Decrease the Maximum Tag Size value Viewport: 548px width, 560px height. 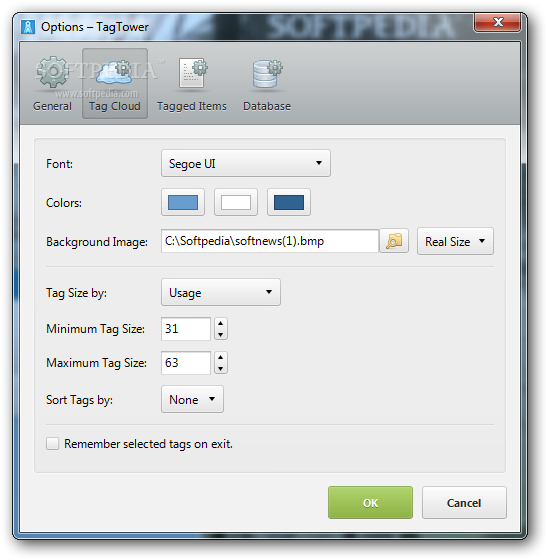point(221,369)
